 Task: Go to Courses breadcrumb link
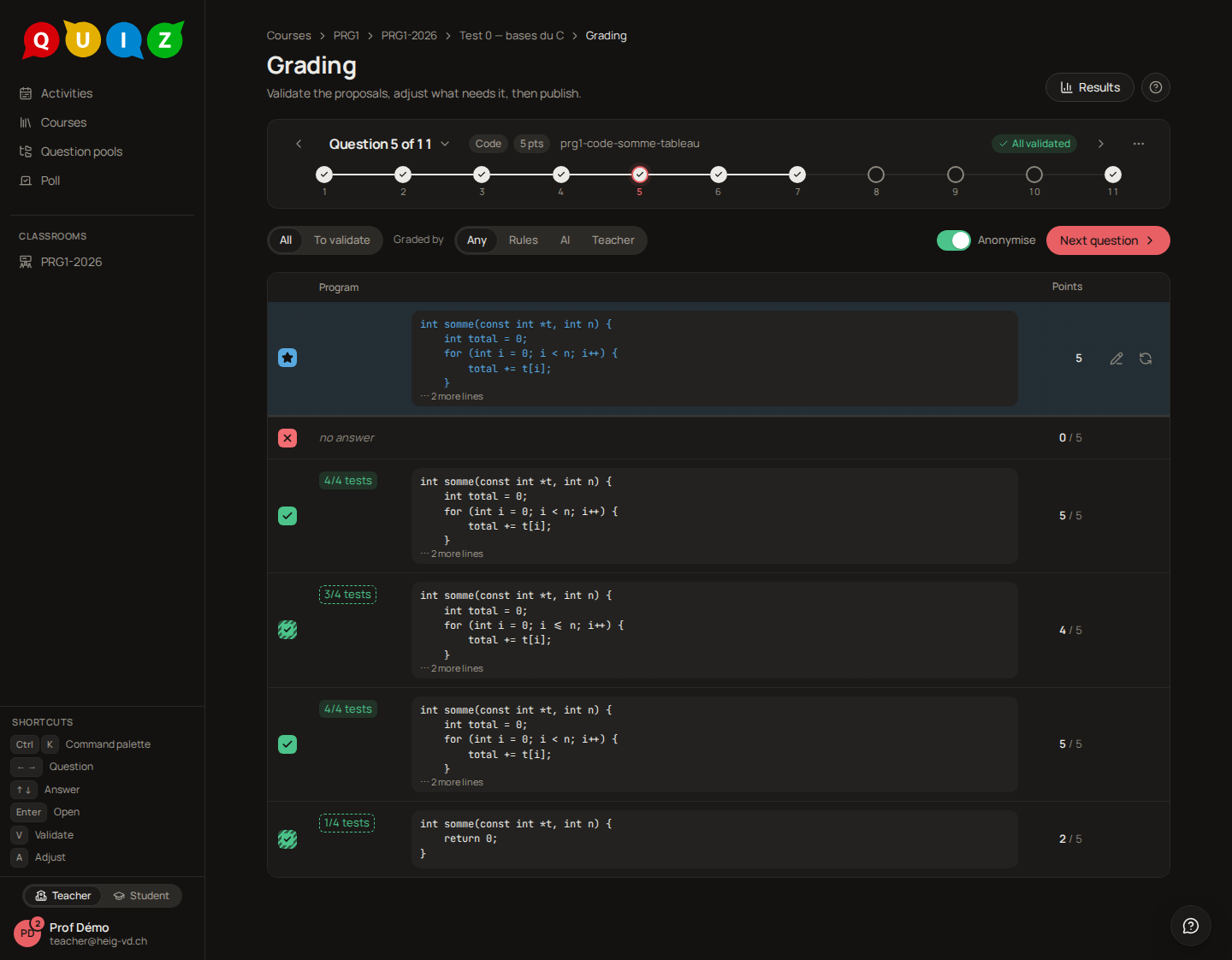click(x=289, y=36)
